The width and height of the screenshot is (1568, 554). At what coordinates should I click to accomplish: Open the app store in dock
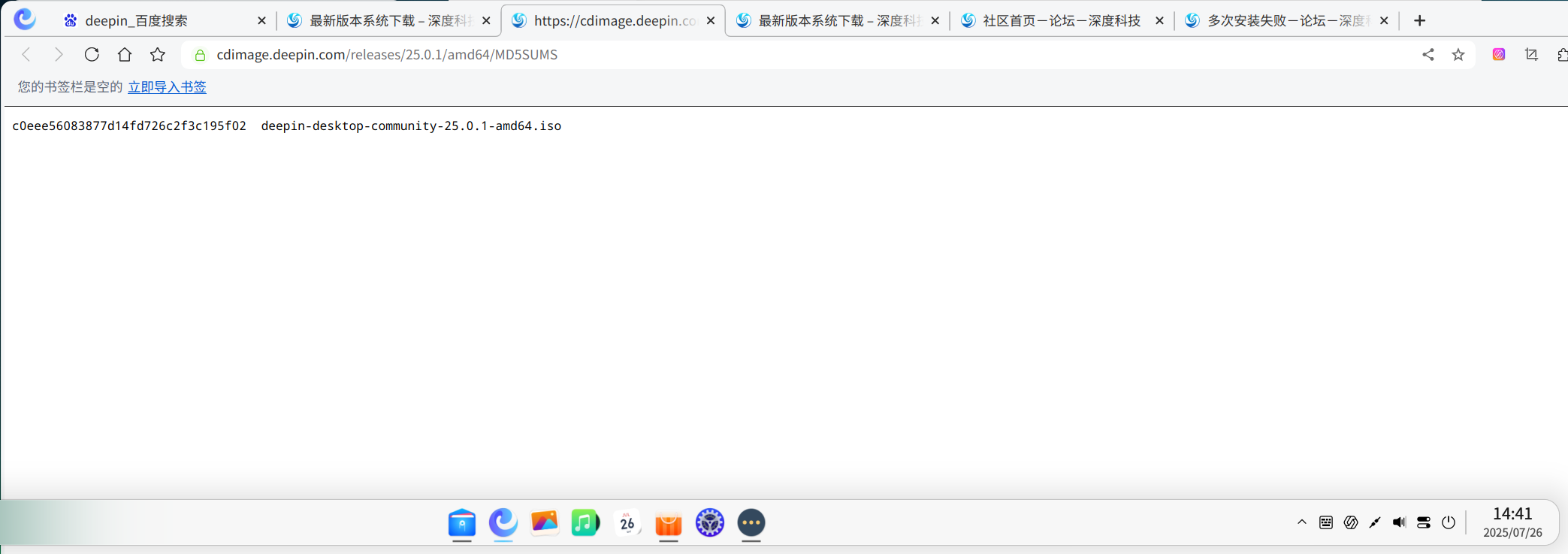pyautogui.click(x=669, y=523)
